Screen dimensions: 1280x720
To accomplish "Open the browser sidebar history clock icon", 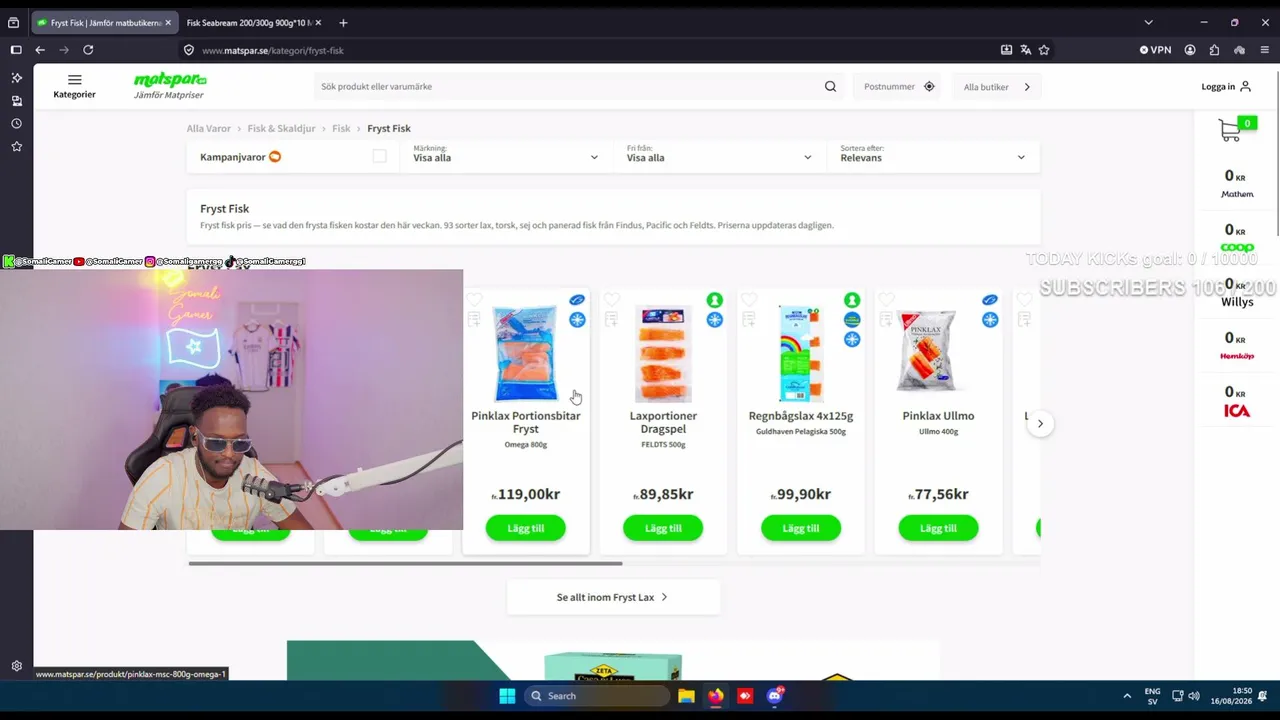I will click(x=16, y=124).
